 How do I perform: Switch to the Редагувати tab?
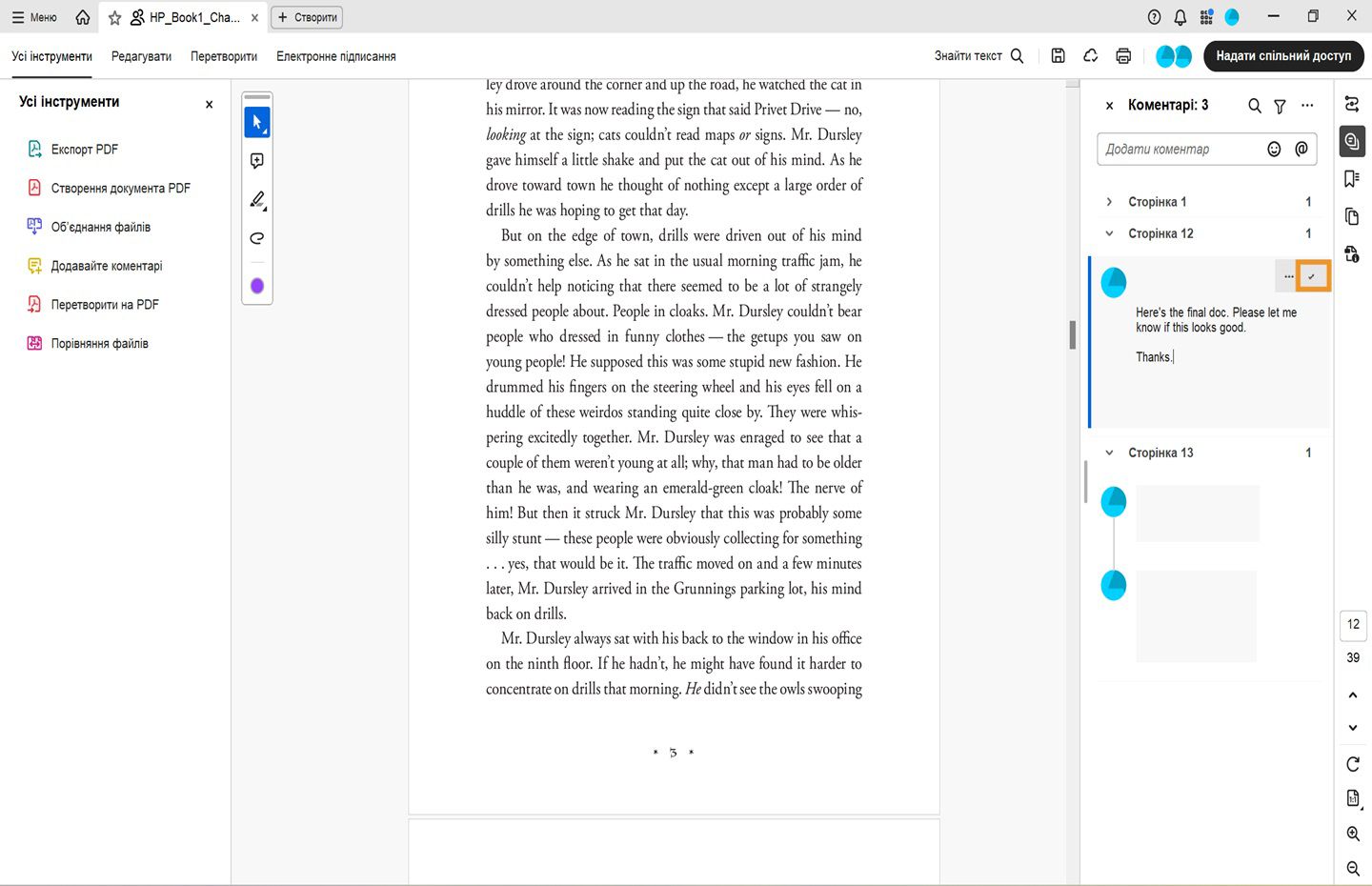click(141, 56)
